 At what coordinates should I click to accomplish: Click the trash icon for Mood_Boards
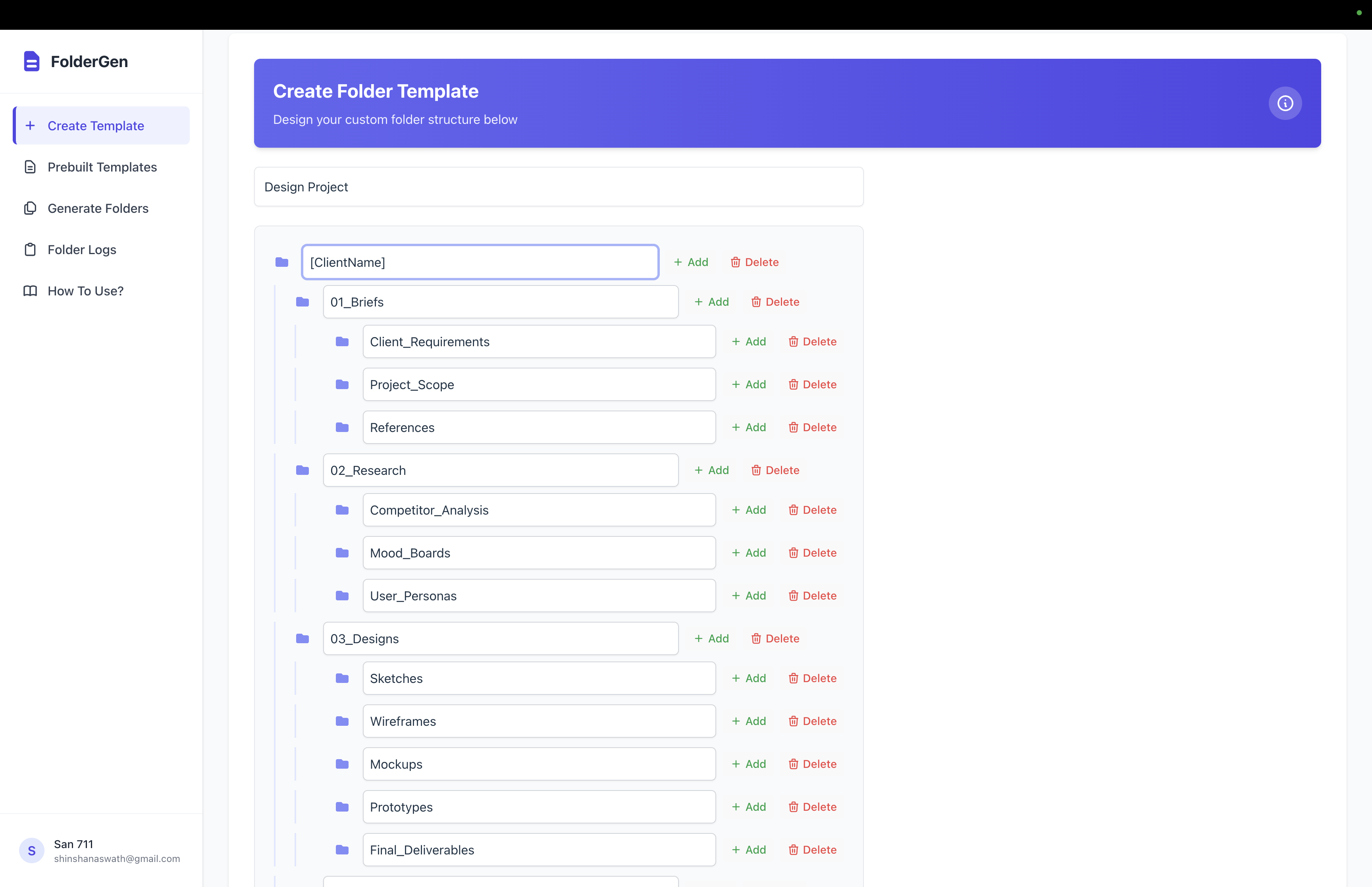(x=793, y=553)
